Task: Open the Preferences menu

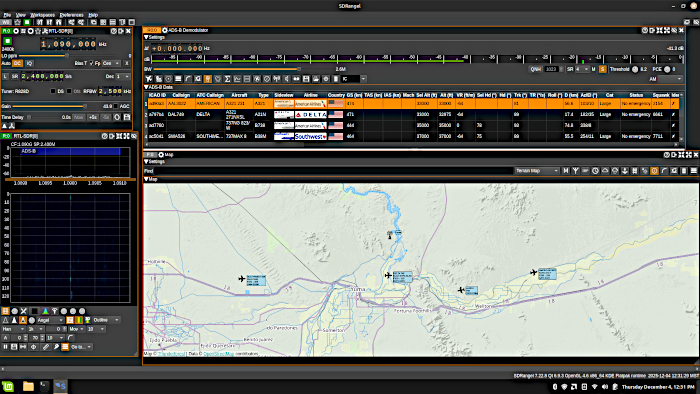Action: tap(71, 15)
